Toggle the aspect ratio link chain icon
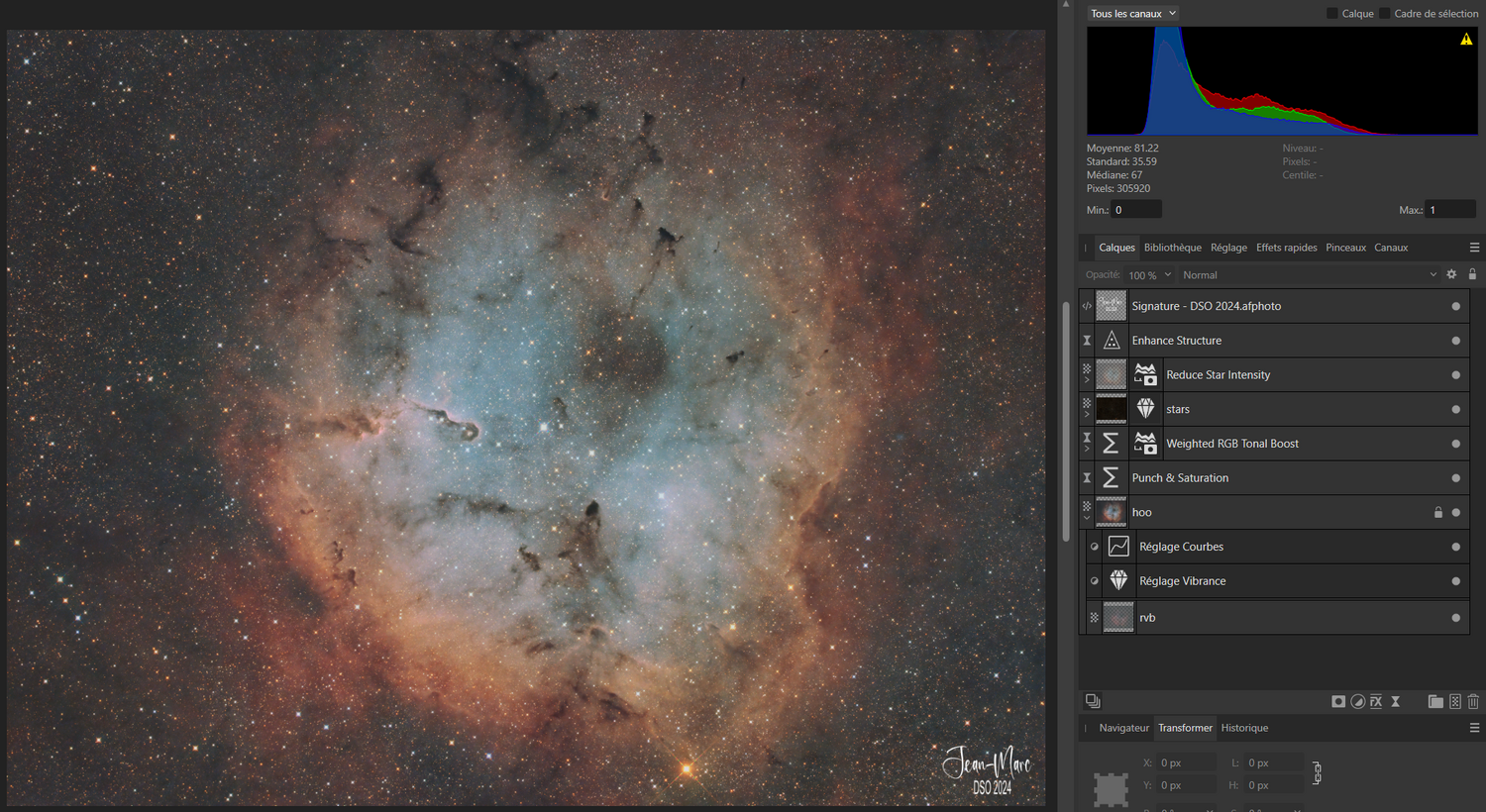Screen dimensions: 1486x812 (1317, 773)
